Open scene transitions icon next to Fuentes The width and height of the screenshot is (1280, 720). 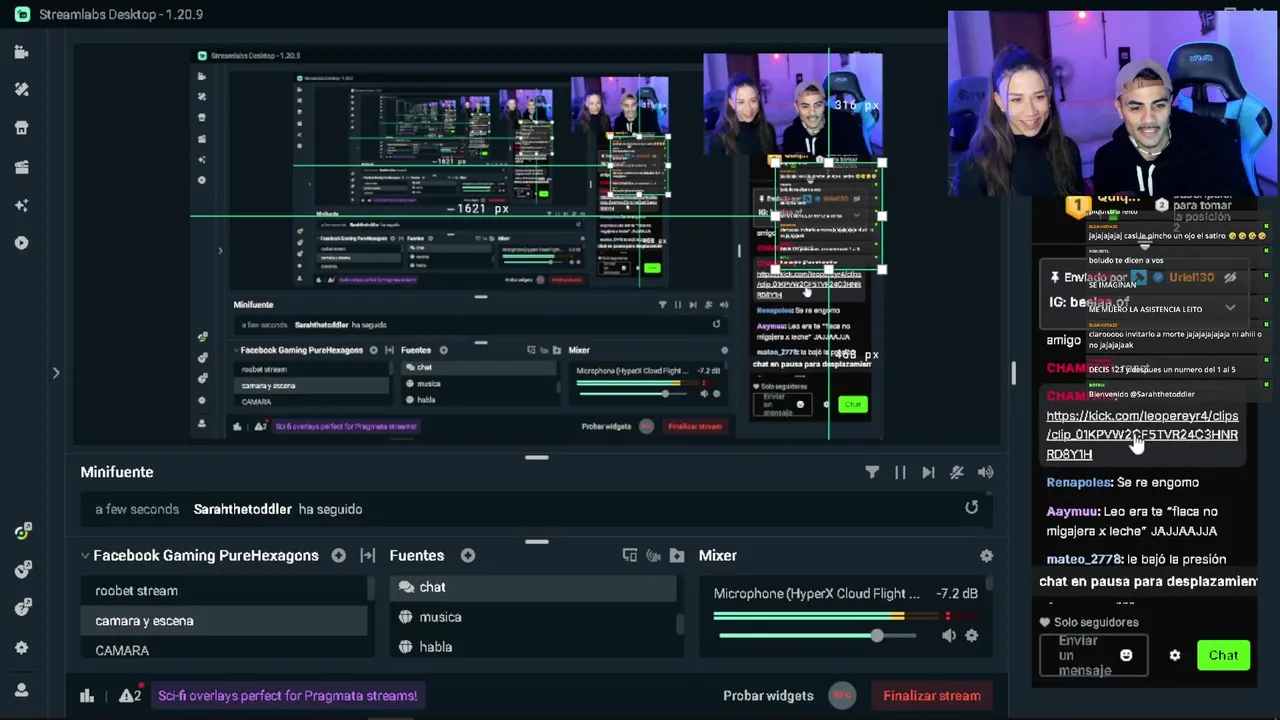pos(367,556)
